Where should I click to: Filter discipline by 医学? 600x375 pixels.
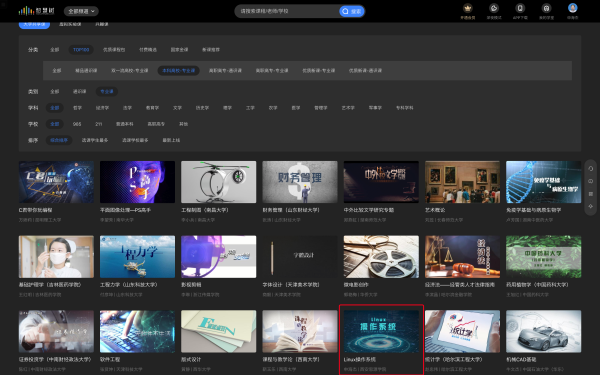tap(296, 108)
